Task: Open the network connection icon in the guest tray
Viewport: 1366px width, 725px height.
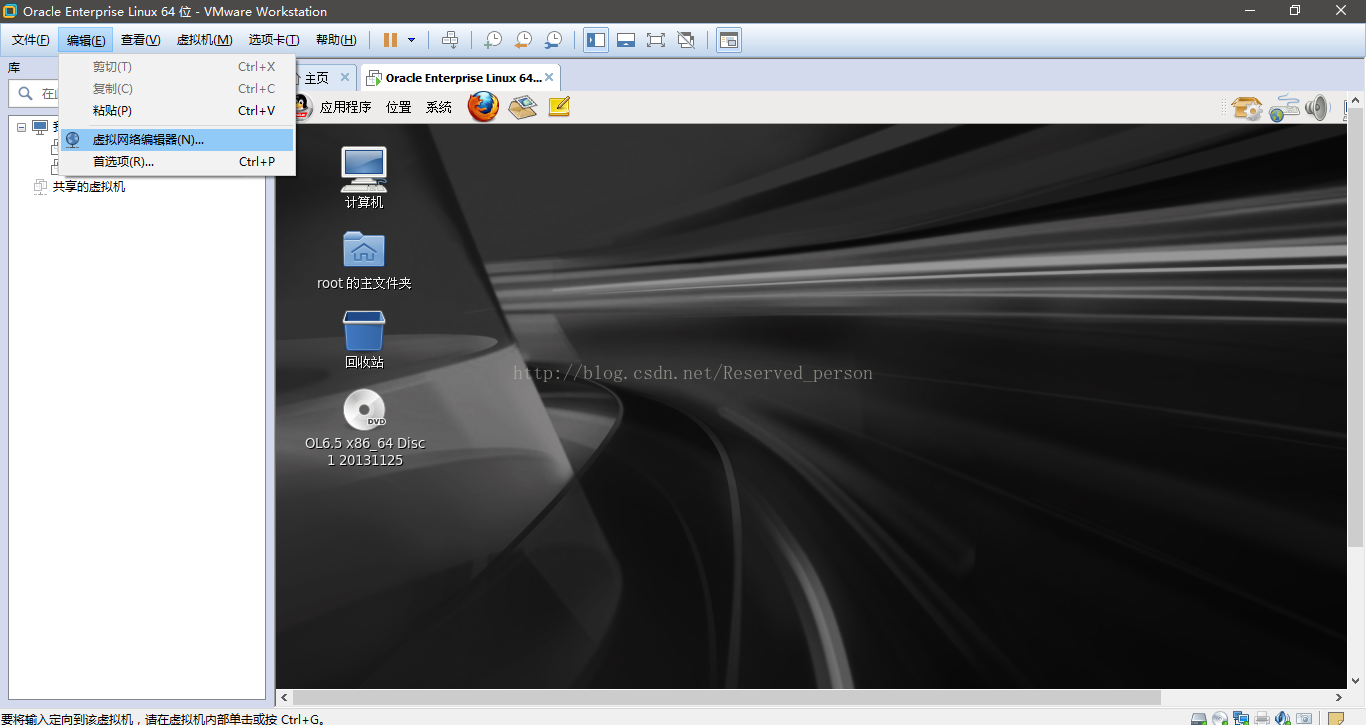Action: 1284,108
